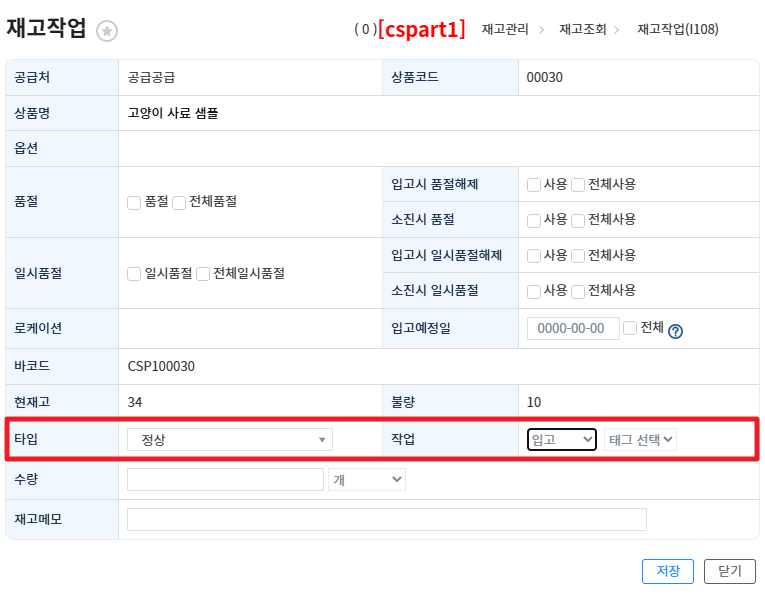The width and height of the screenshot is (765, 602).
Task: Go to 재고관리 breadcrumb
Action: [x=505, y=30]
